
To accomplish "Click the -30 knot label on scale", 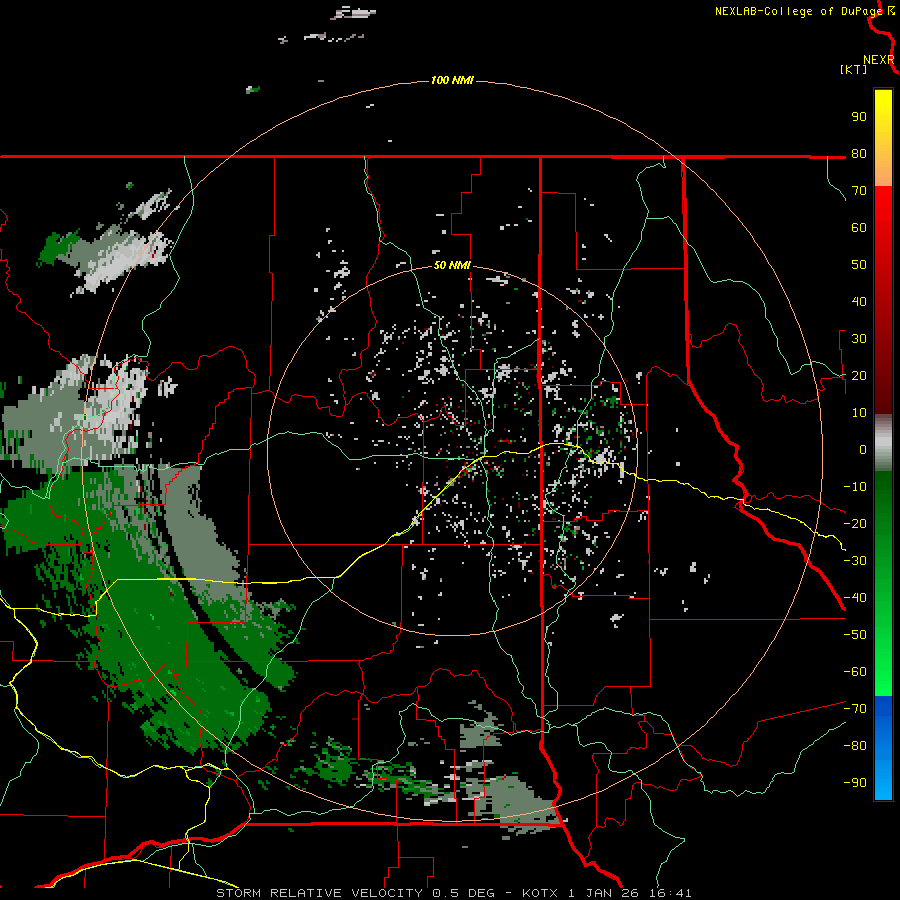I will tap(855, 561).
